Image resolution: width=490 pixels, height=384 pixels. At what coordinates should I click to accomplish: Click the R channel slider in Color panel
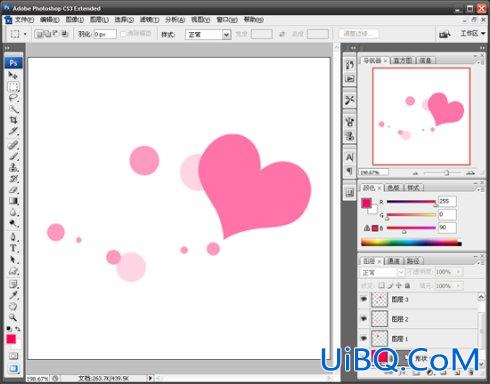coord(411,202)
